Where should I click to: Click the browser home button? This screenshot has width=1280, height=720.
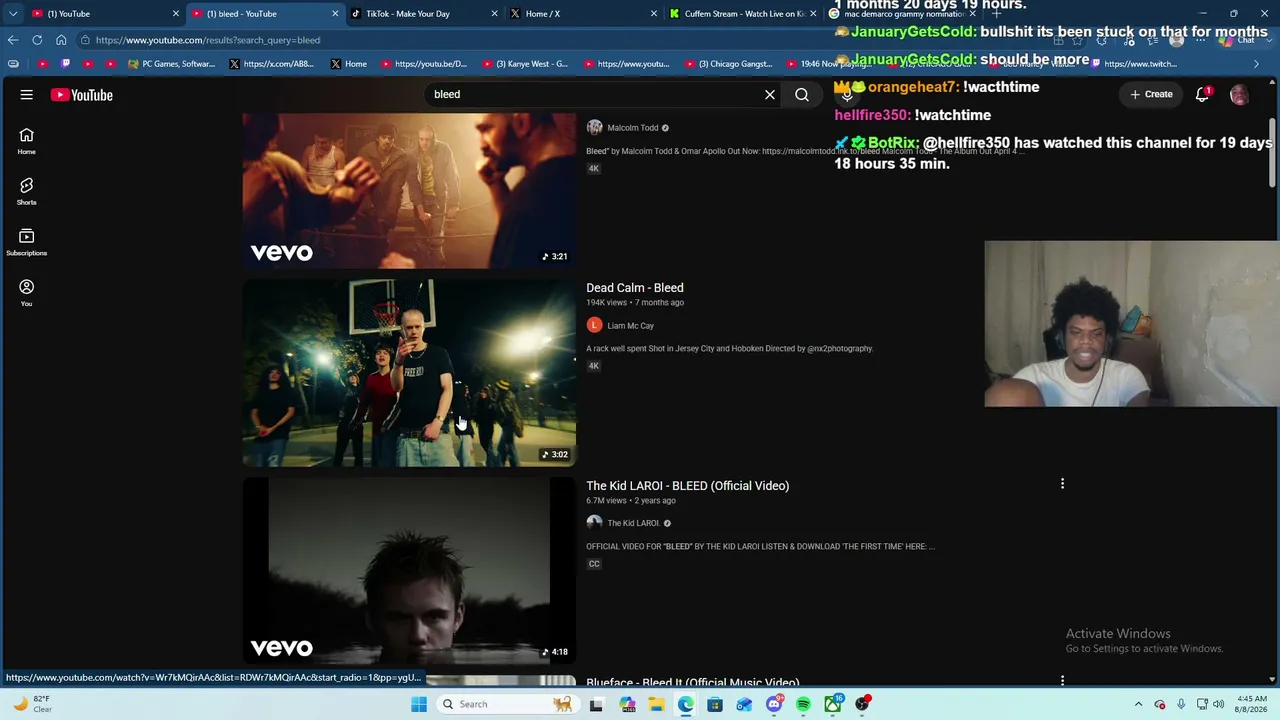tap(61, 40)
